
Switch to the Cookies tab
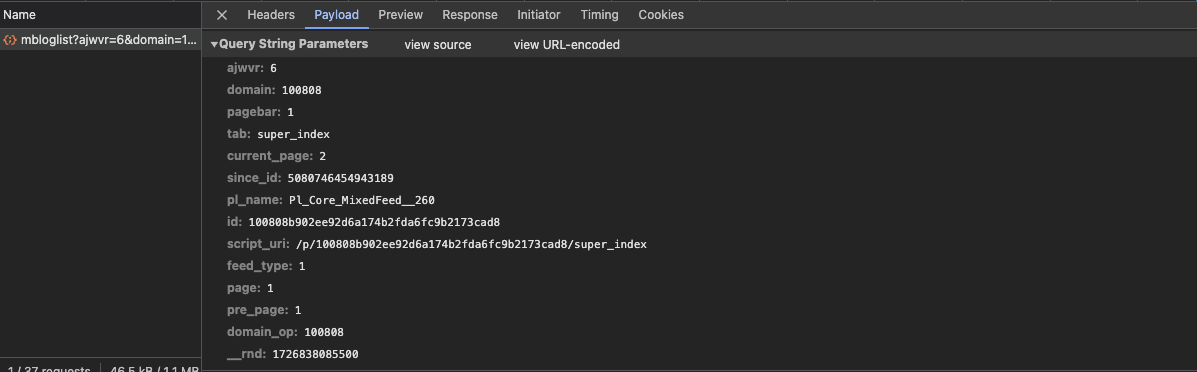(661, 15)
